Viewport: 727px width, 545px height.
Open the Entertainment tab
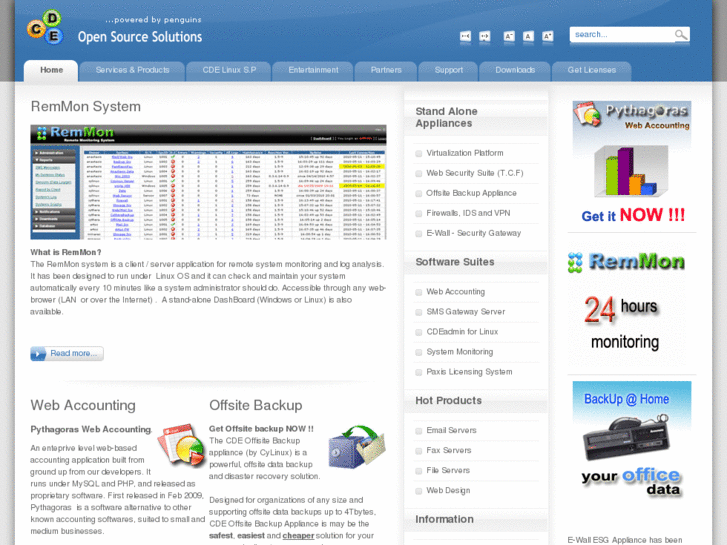pos(313,70)
